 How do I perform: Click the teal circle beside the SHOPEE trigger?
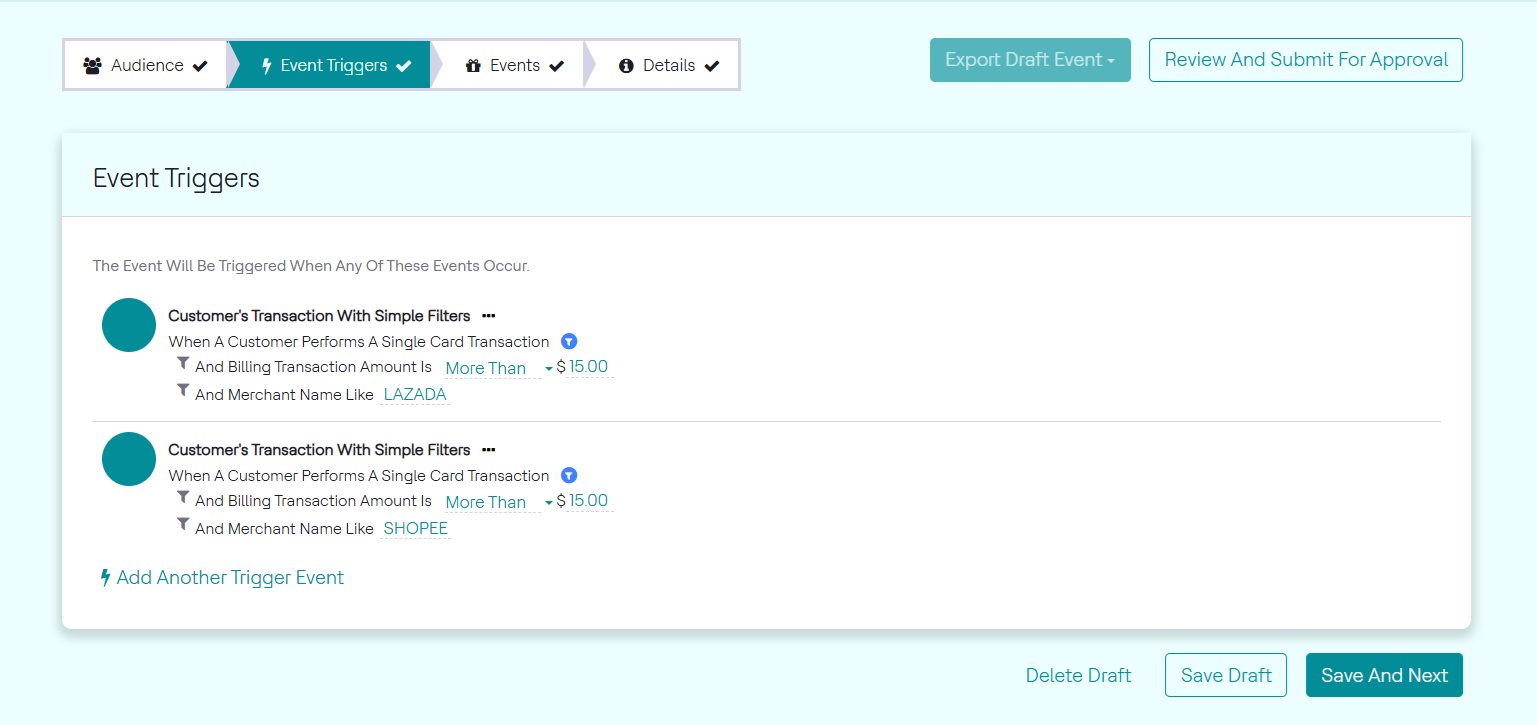coord(129,459)
